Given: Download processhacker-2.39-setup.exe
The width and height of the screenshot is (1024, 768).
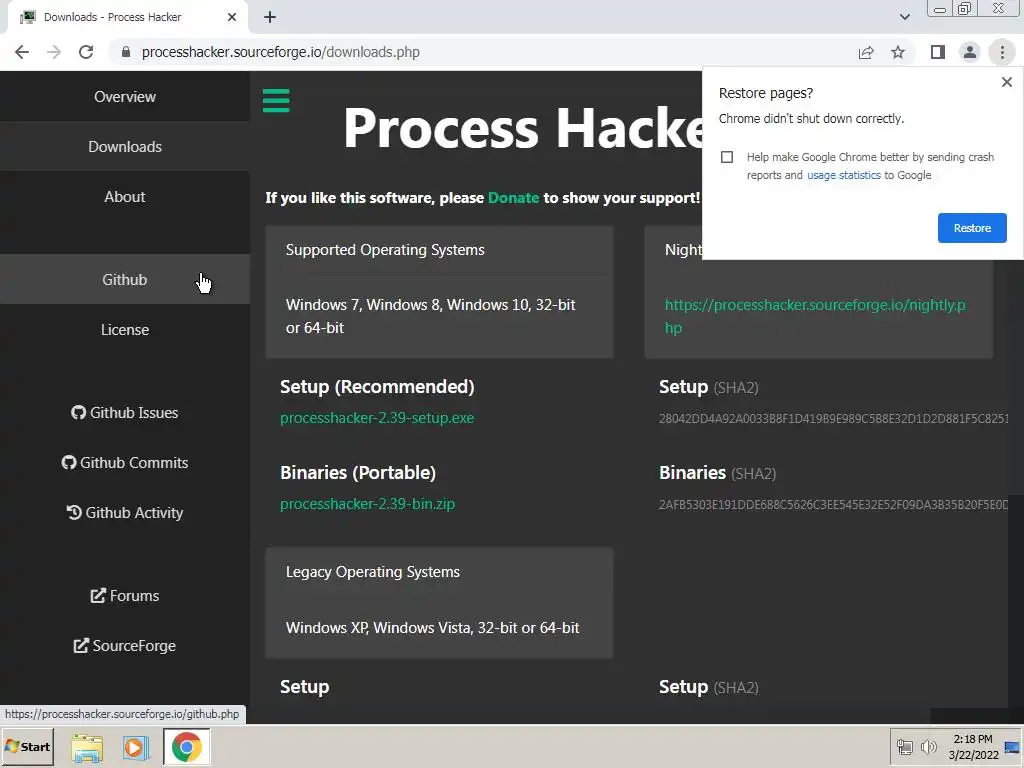Looking at the screenshot, I should [x=377, y=418].
